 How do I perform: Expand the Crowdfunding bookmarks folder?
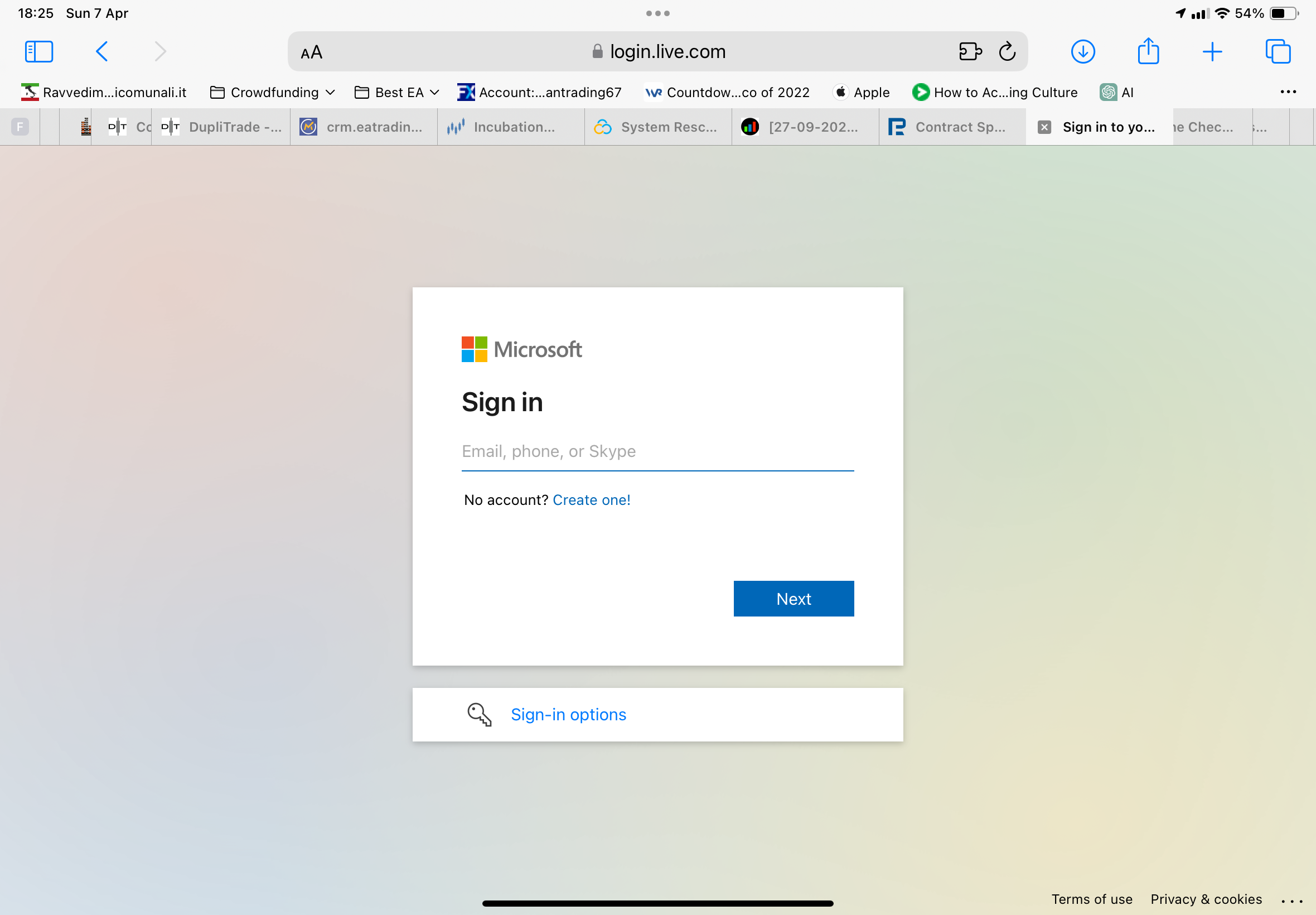pyautogui.click(x=272, y=92)
